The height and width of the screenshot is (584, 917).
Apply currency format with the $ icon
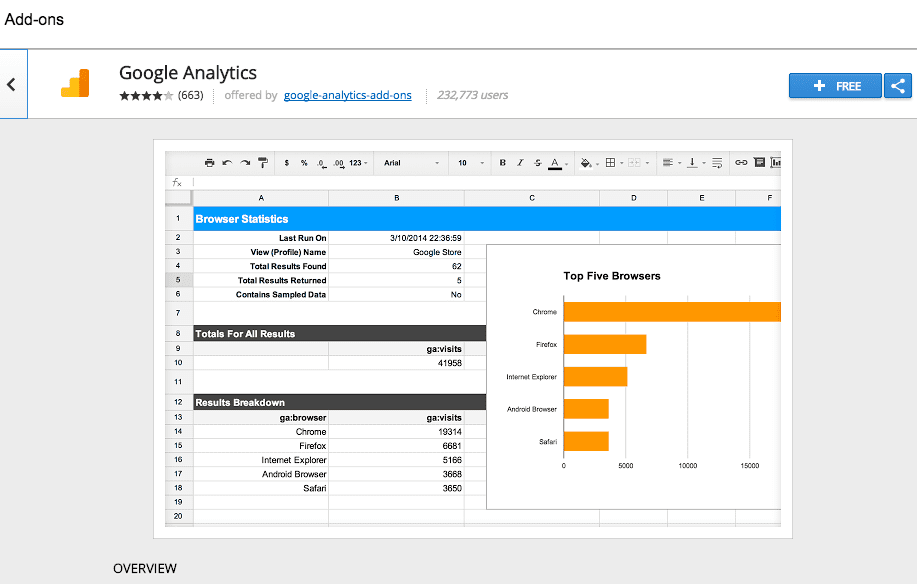pos(287,163)
